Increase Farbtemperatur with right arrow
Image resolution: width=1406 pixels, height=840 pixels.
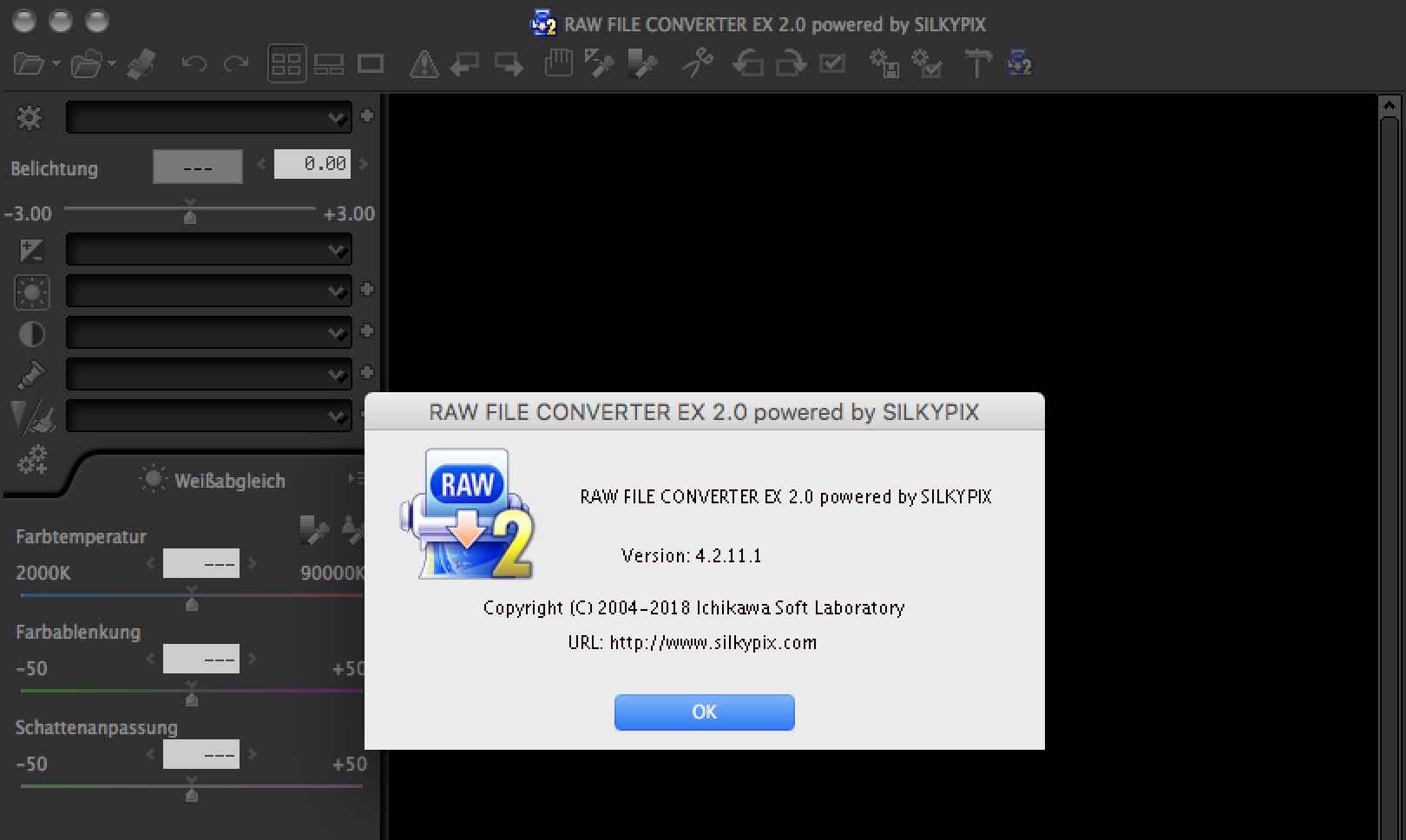[253, 563]
